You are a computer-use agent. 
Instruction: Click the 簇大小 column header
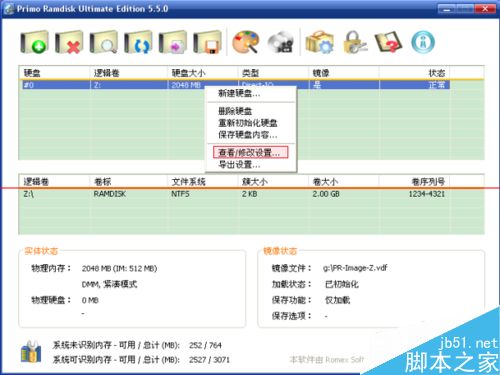(x=273, y=182)
